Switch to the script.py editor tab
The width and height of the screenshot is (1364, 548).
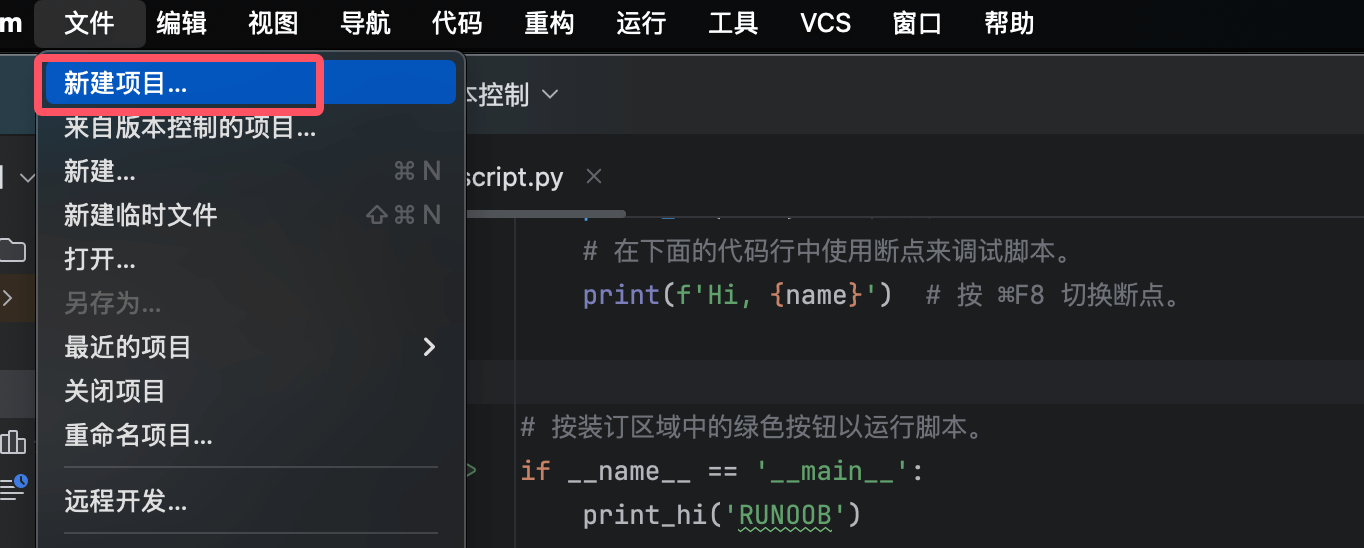[x=515, y=178]
